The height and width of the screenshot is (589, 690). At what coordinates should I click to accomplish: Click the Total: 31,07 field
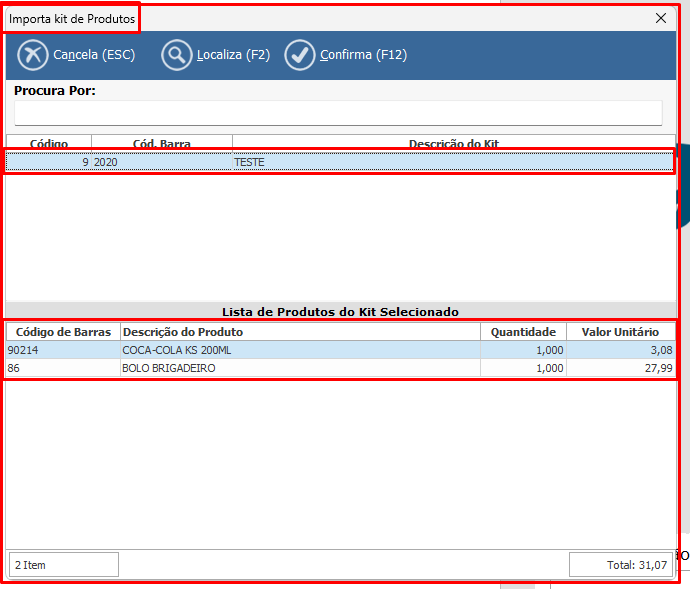pyautogui.click(x=620, y=565)
